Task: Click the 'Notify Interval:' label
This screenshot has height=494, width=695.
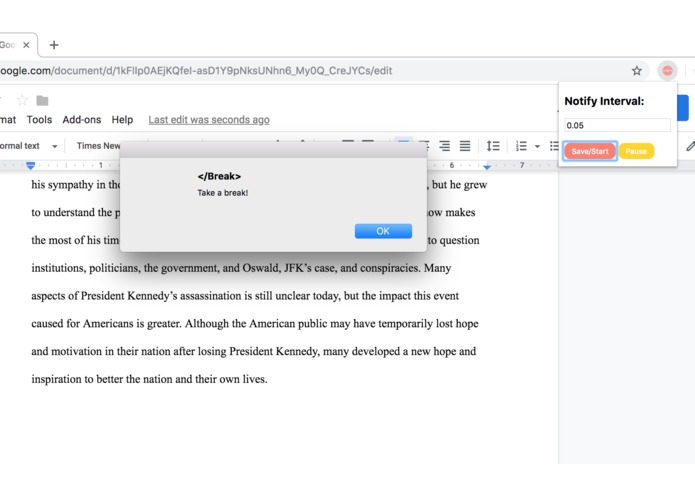Action: (x=604, y=101)
